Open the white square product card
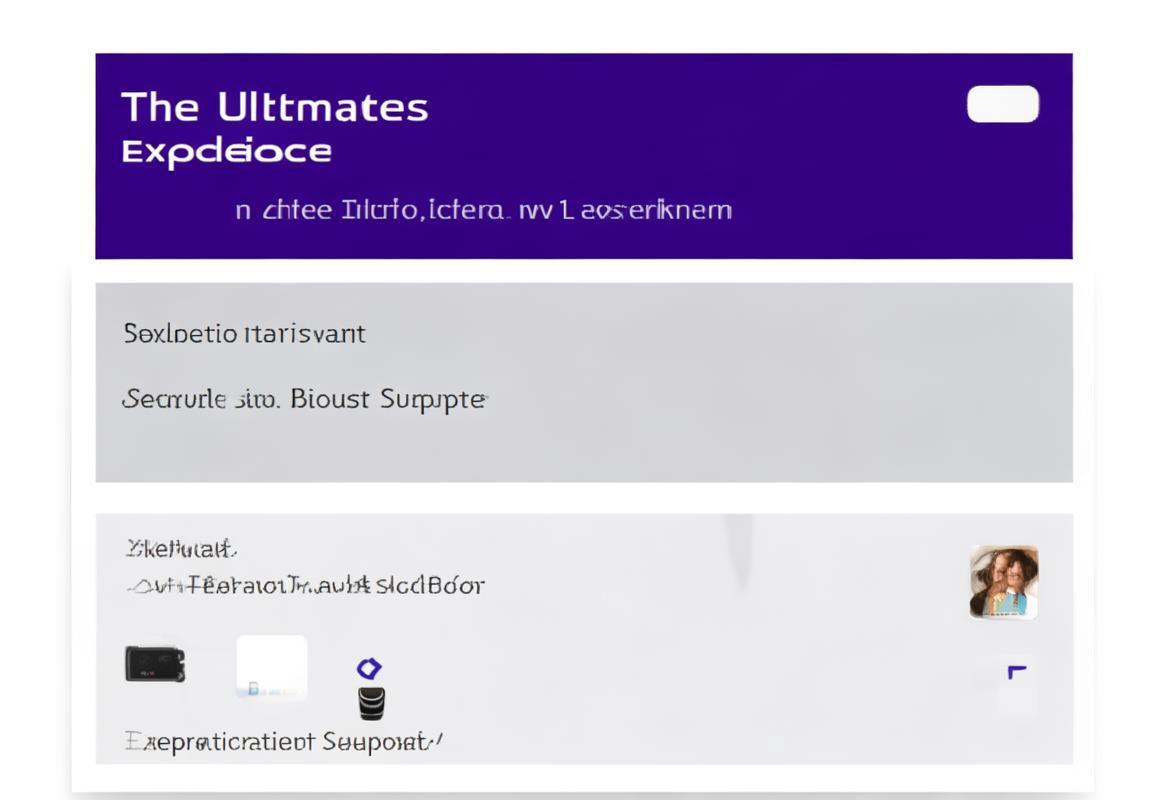The image size is (1152, 800). coord(271,667)
